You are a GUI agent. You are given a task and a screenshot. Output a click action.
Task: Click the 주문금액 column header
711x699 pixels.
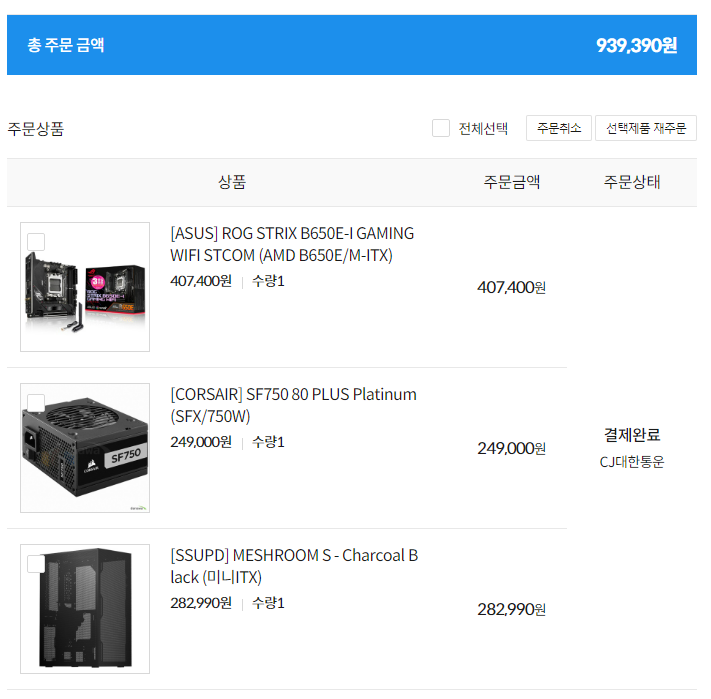(511, 182)
